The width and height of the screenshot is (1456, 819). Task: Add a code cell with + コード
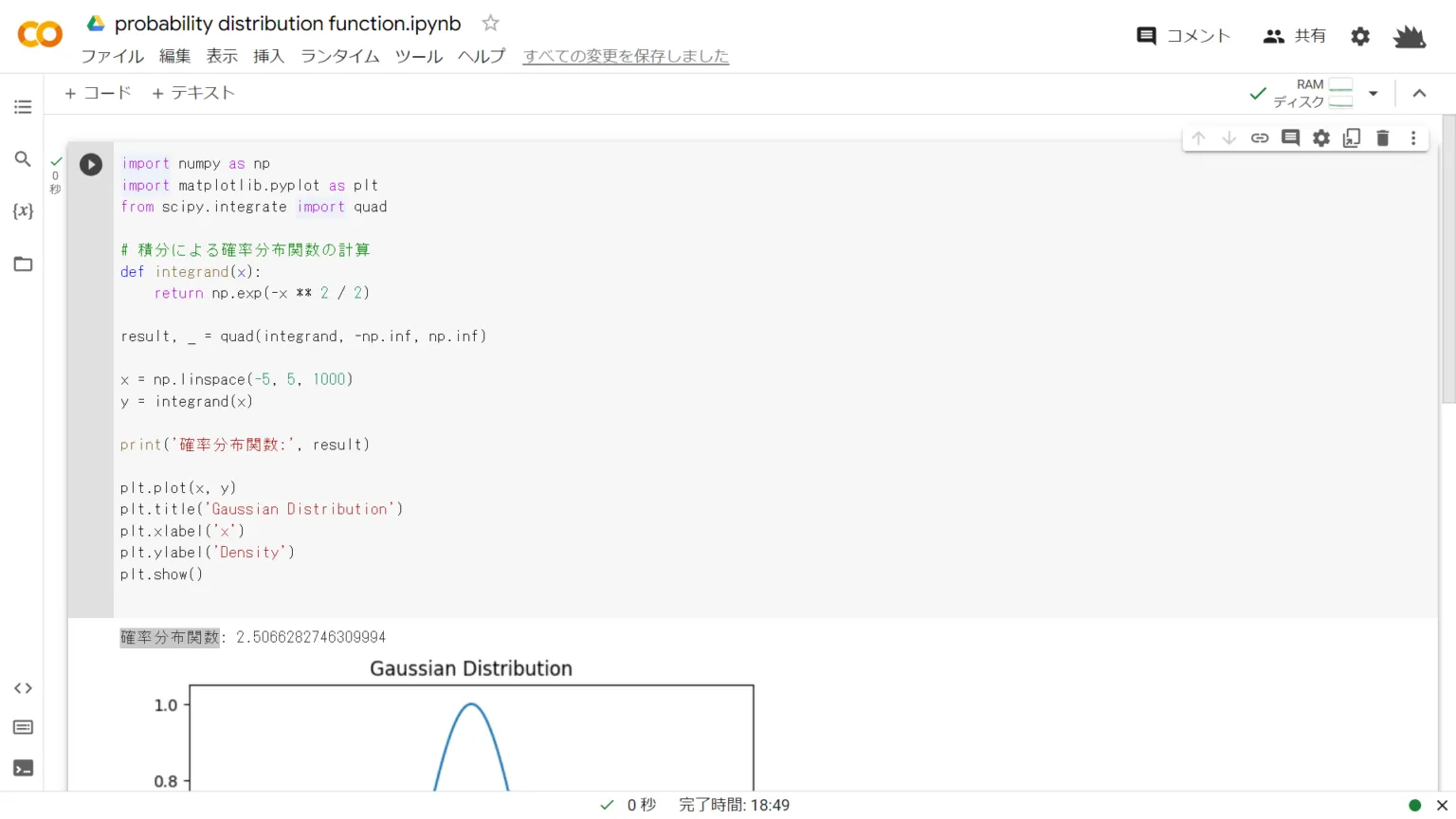(x=98, y=93)
